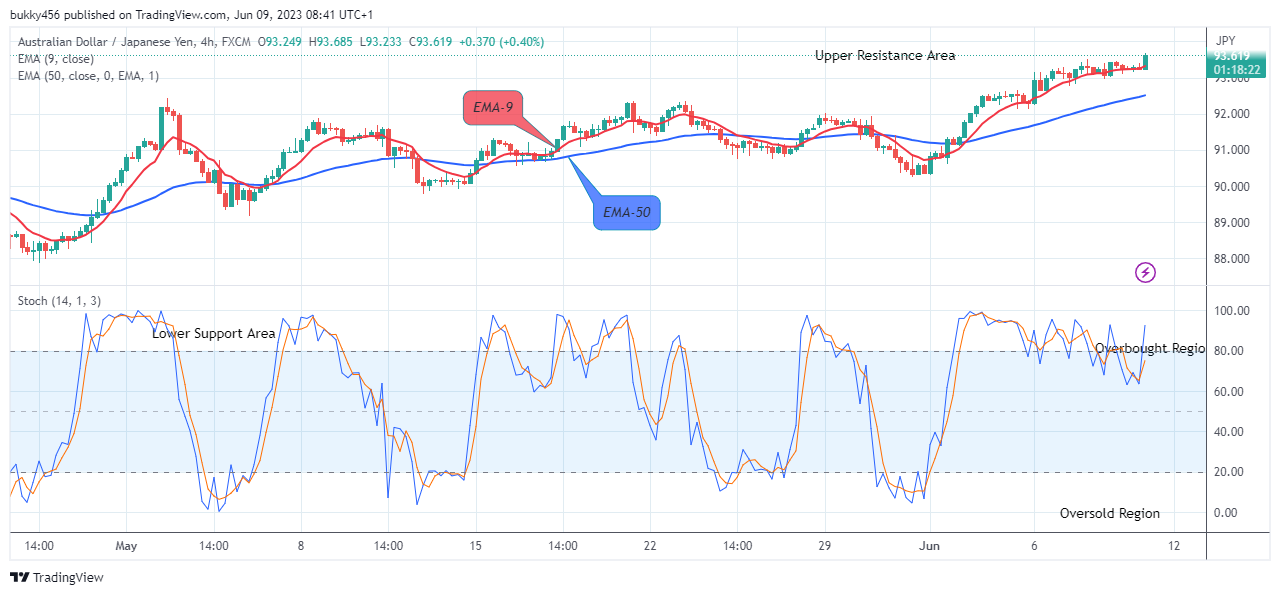Click the 6 date label on the time axis
The width and height of the screenshot is (1280, 595).
pos(1035,546)
